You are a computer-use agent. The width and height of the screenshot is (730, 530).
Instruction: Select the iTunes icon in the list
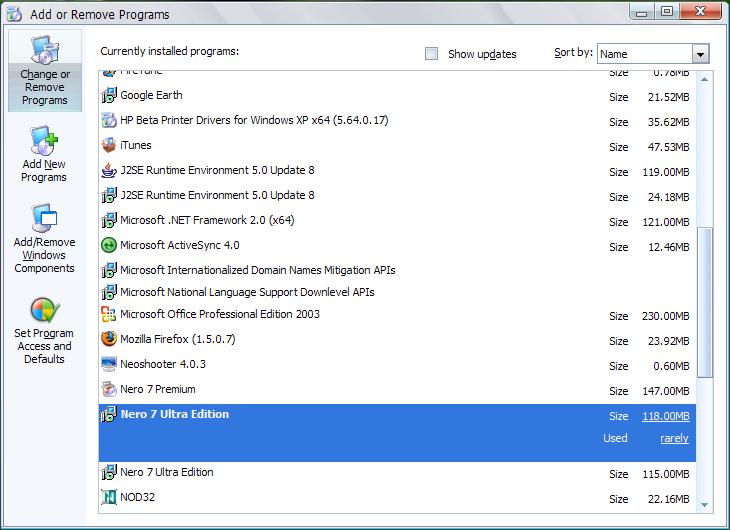pyautogui.click(x=109, y=145)
